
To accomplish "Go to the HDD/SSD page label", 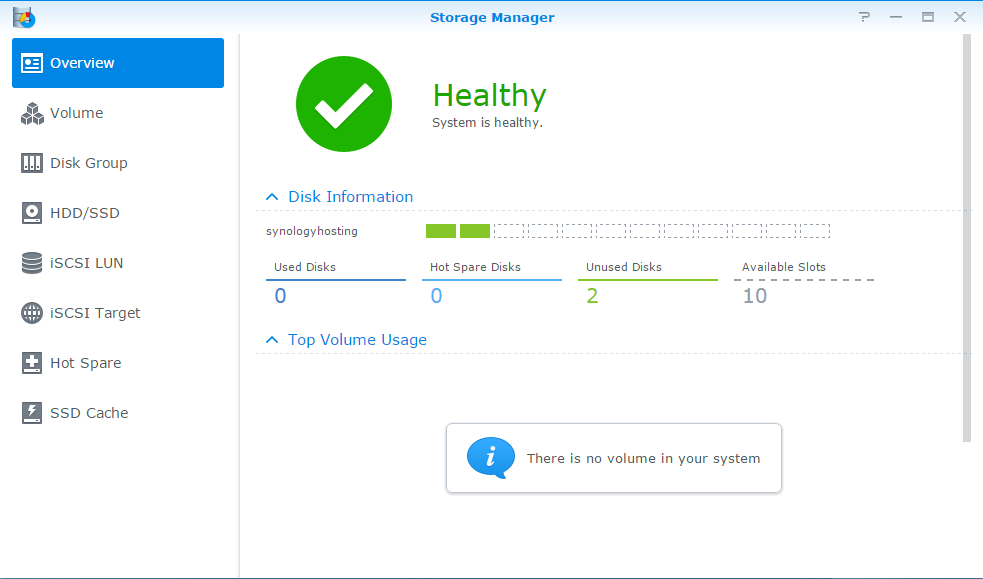I will [x=85, y=213].
